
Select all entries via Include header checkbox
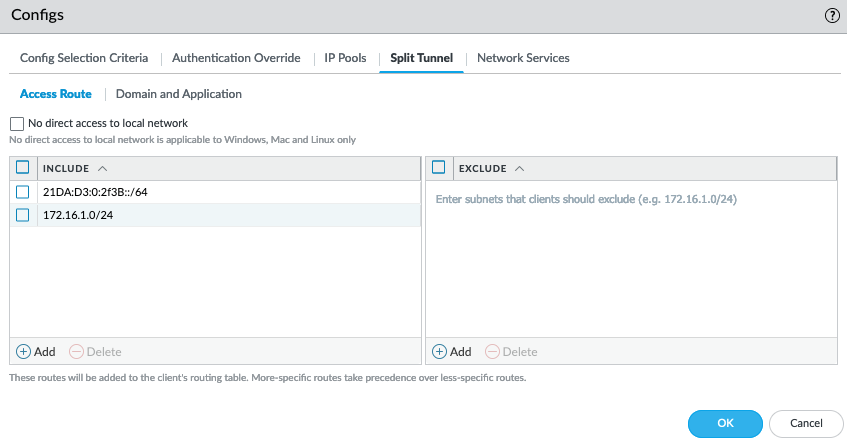23,168
